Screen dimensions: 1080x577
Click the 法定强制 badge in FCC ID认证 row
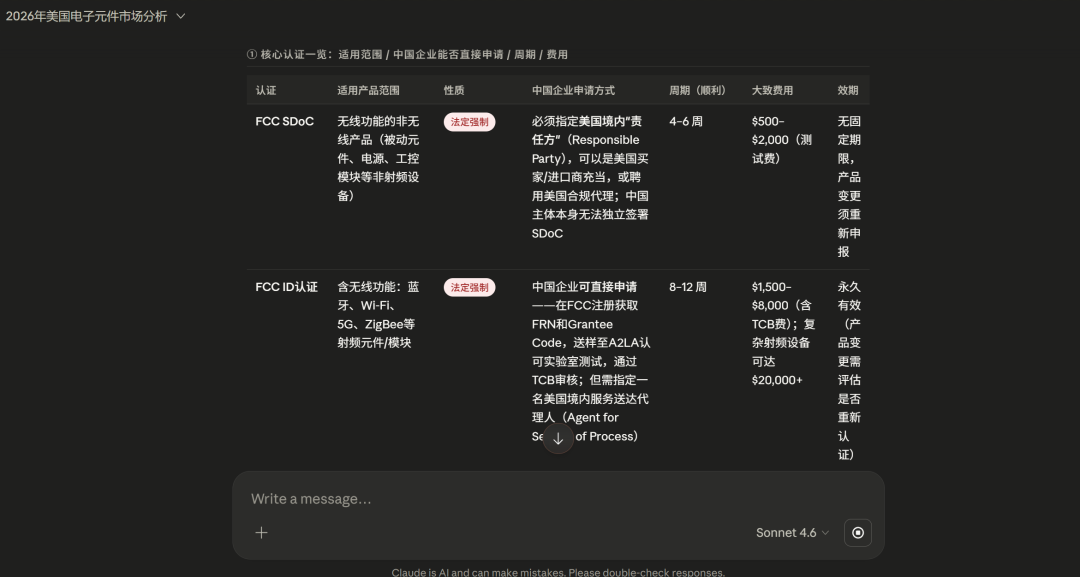click(x=469, y=287)
